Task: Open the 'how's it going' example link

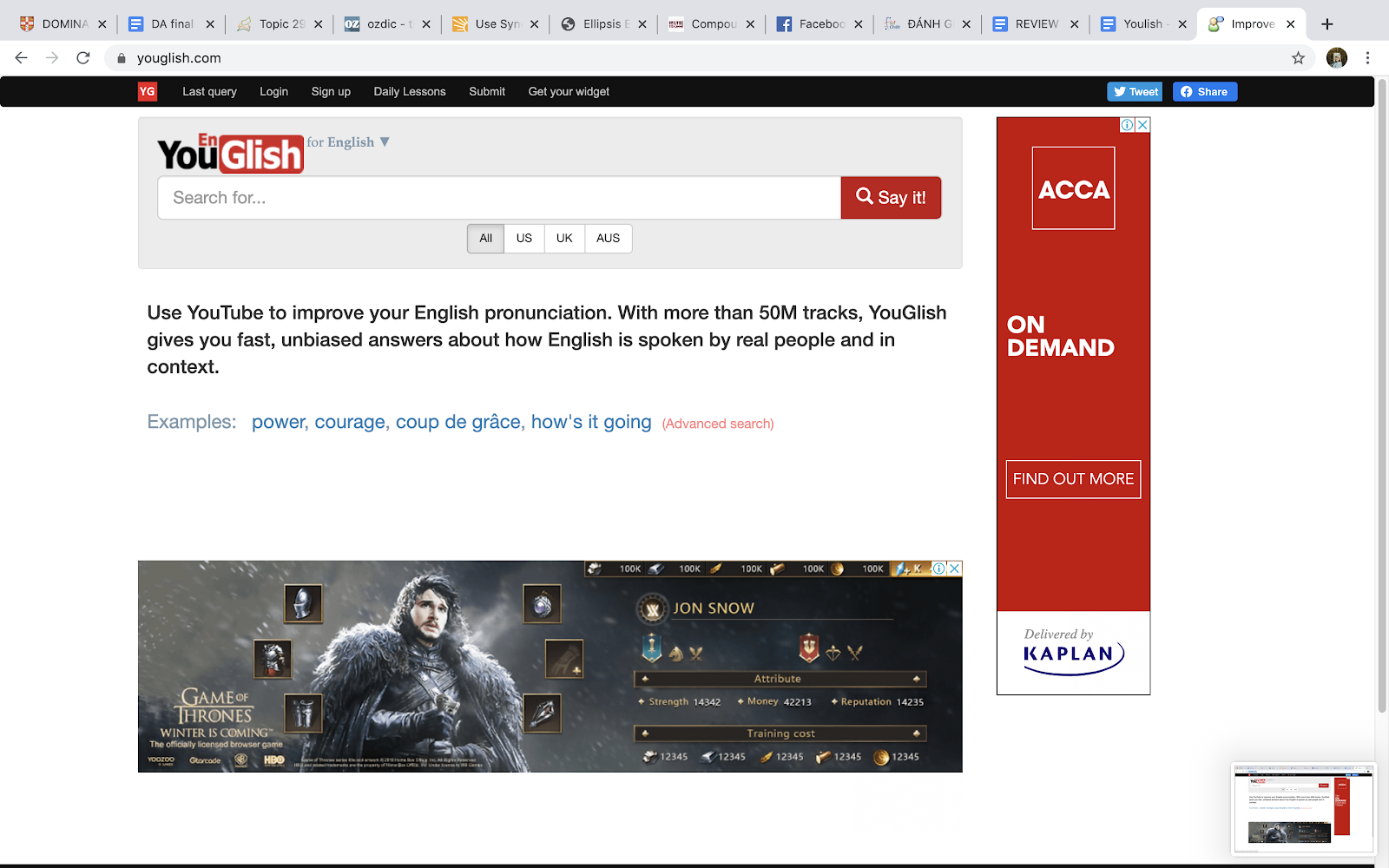Action: [591, 422]
